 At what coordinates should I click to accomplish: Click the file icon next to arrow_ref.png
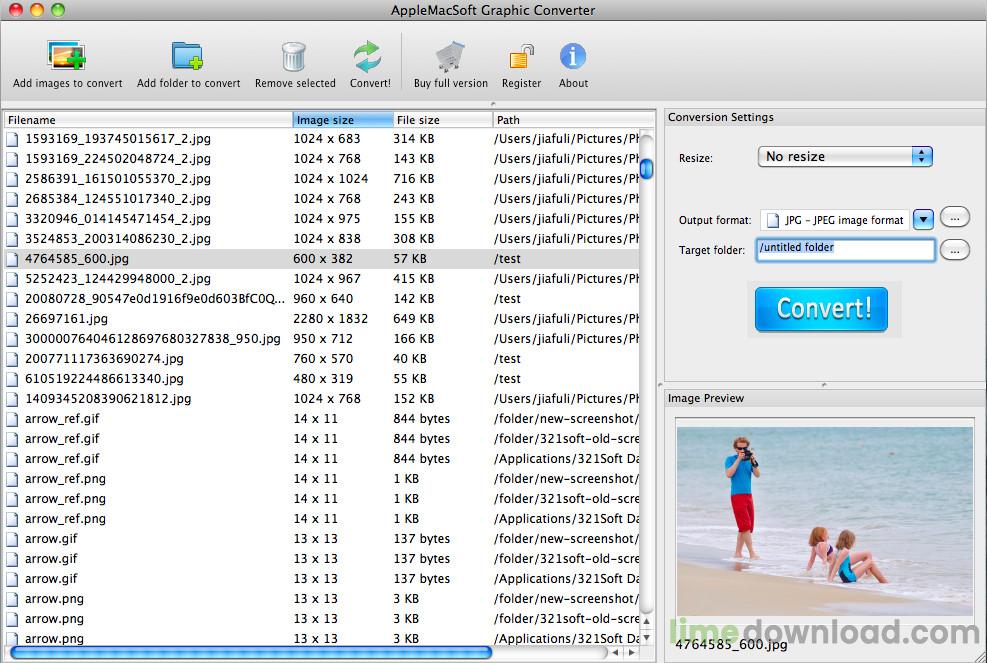11,478
